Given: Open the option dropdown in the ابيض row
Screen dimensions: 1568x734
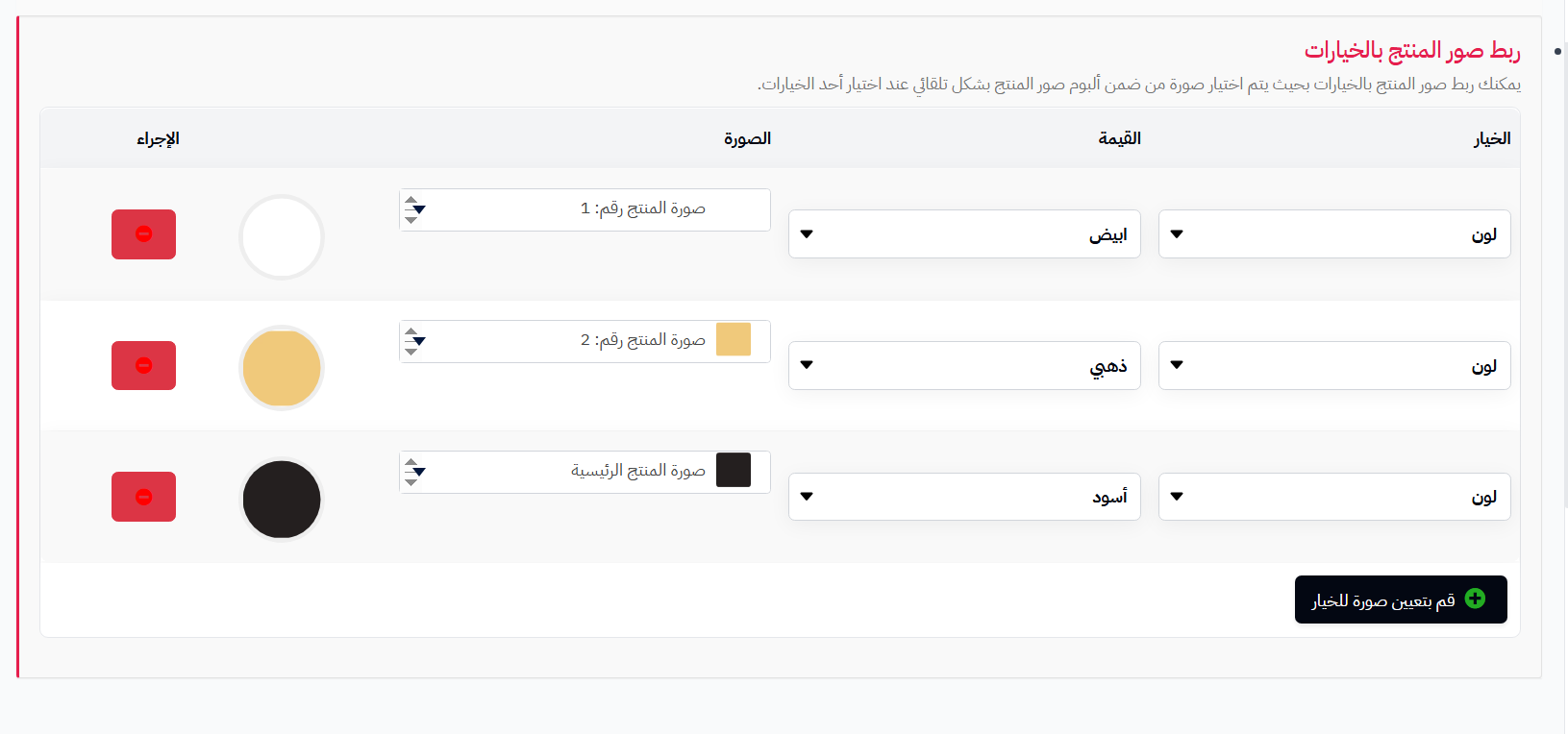Looking at the screenshot, I should tap(1334, 234).
